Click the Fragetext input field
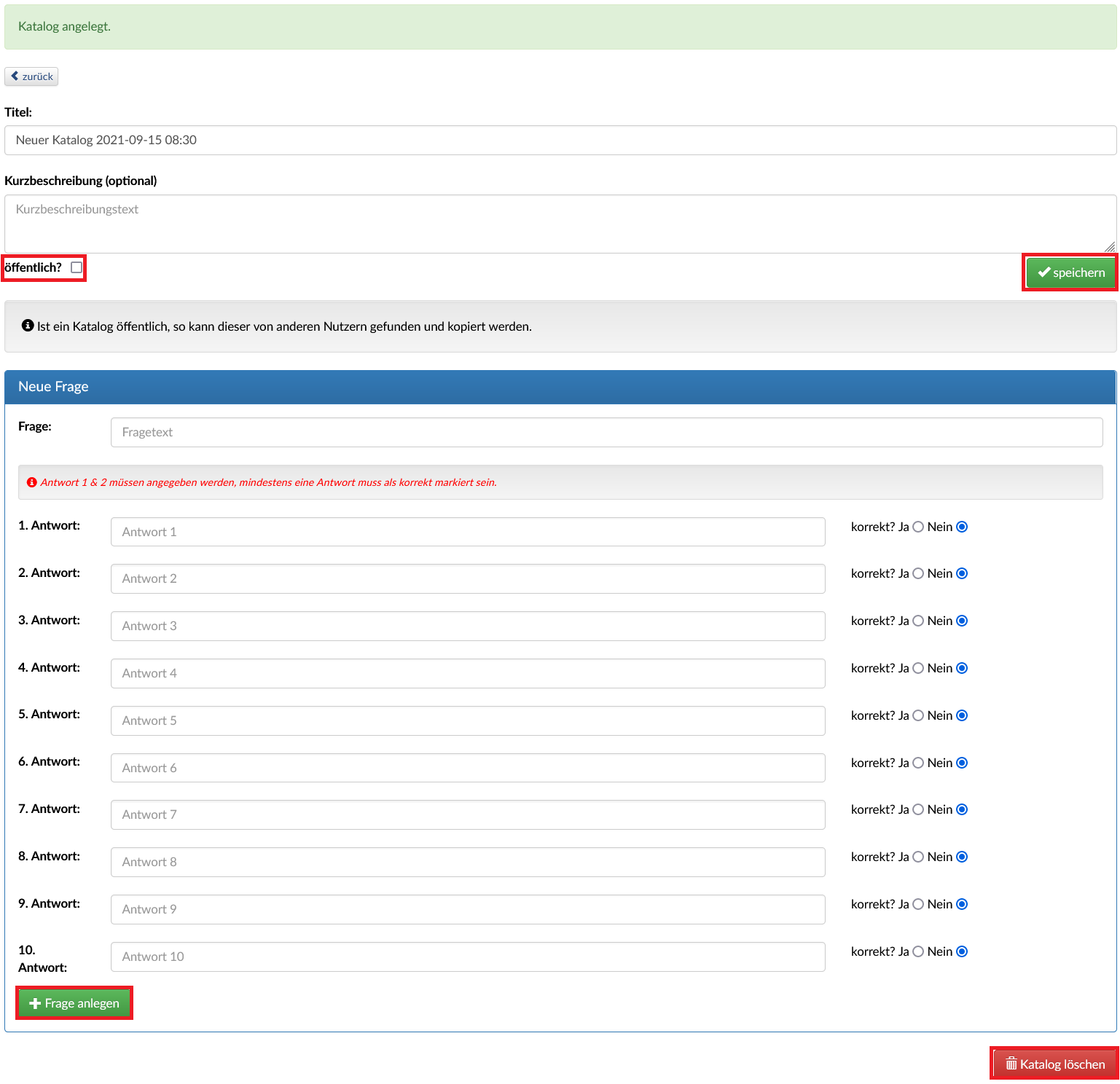This screenshot has width=1120, height=1084. [606, 432]
